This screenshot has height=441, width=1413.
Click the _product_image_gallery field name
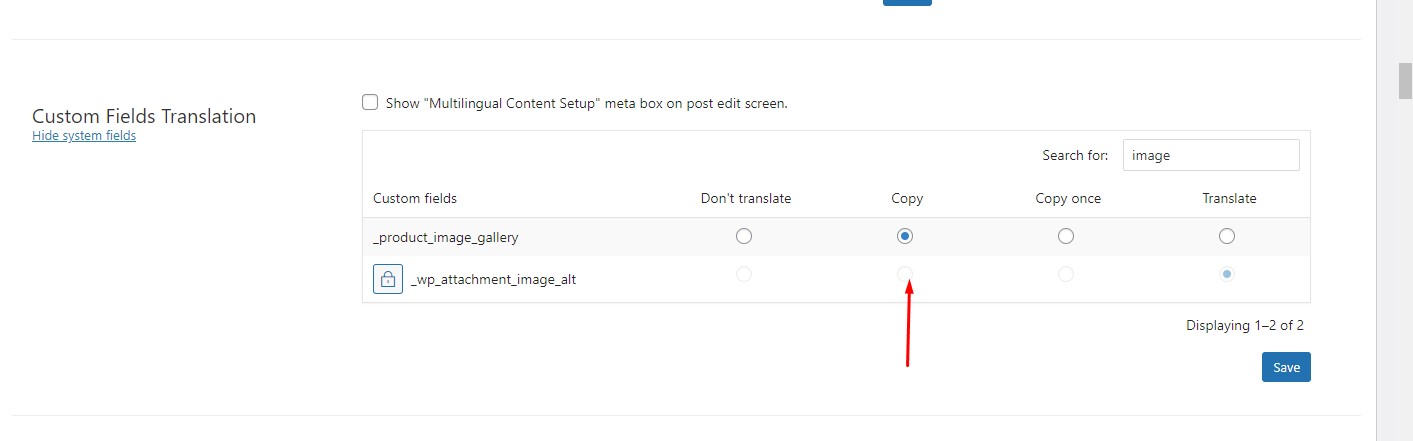coord(446,237)
